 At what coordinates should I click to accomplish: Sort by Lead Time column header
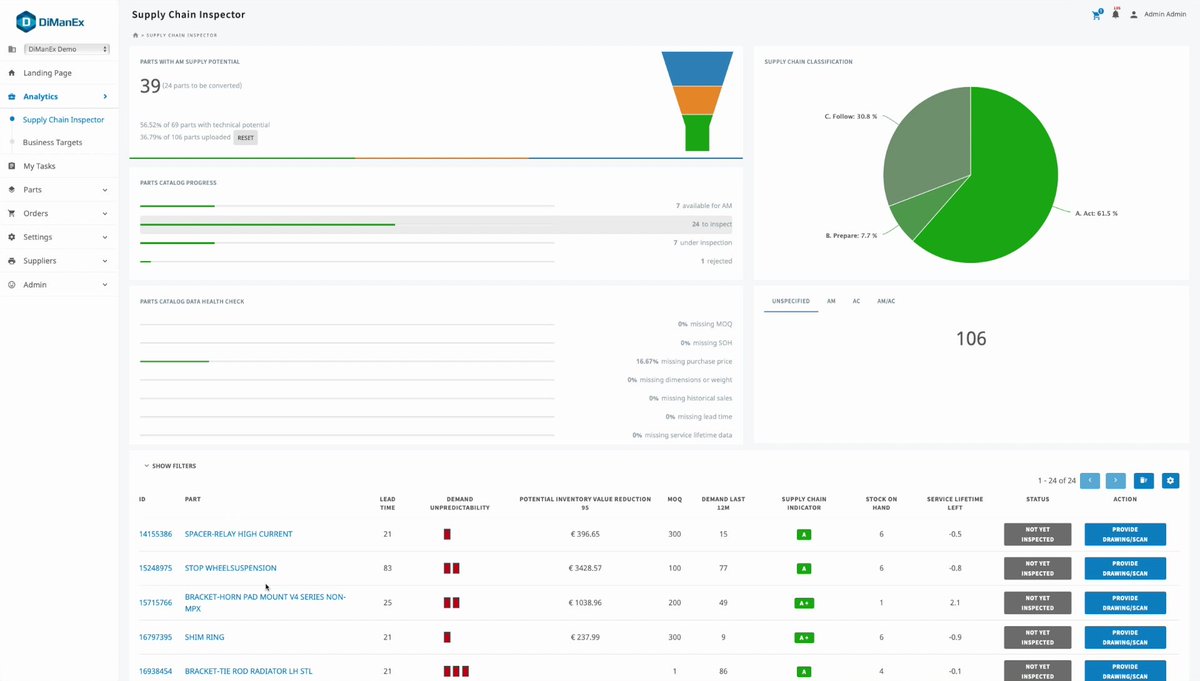pos(387,503)
